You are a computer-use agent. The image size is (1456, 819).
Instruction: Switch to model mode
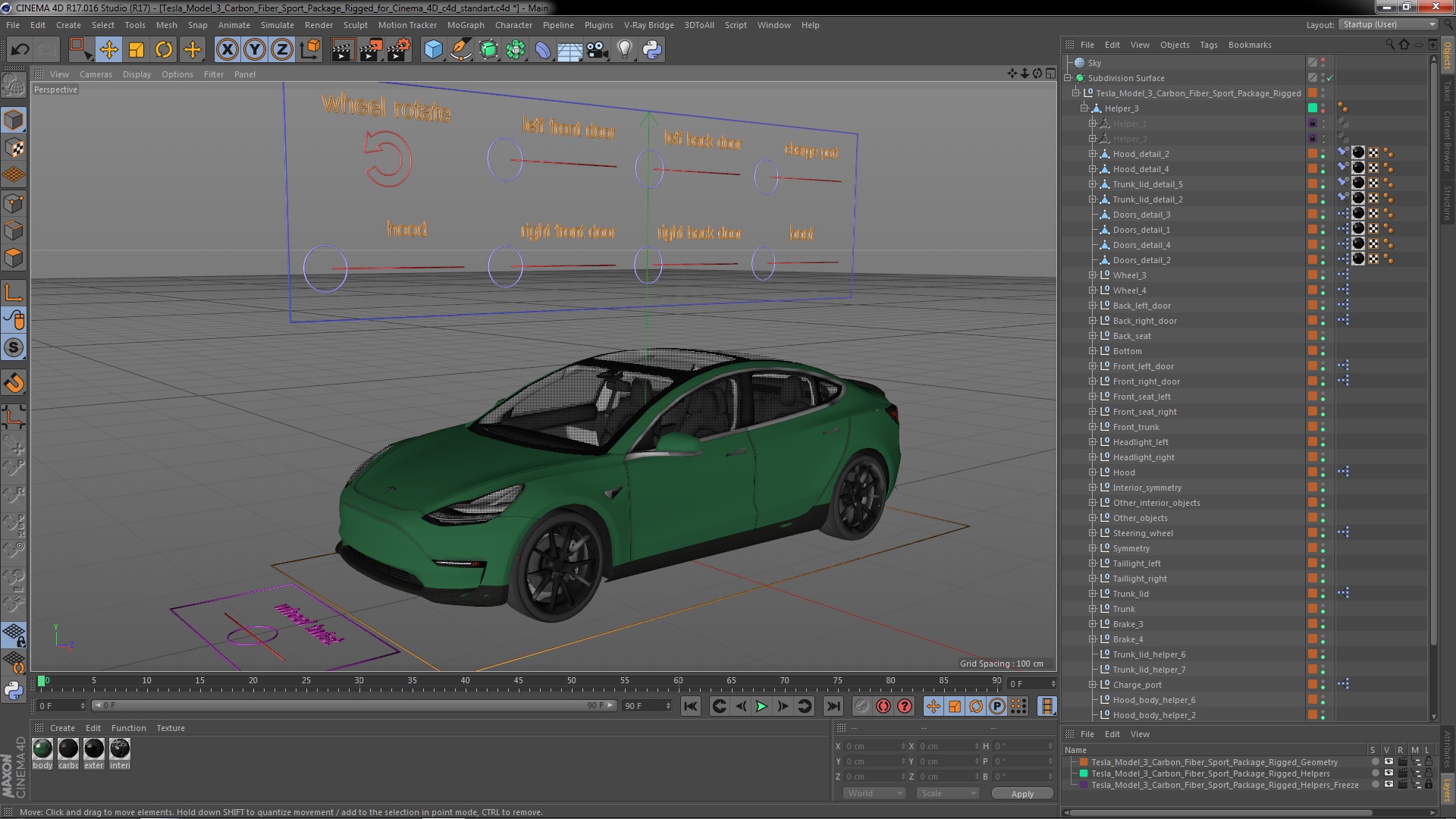click(14, 120)
